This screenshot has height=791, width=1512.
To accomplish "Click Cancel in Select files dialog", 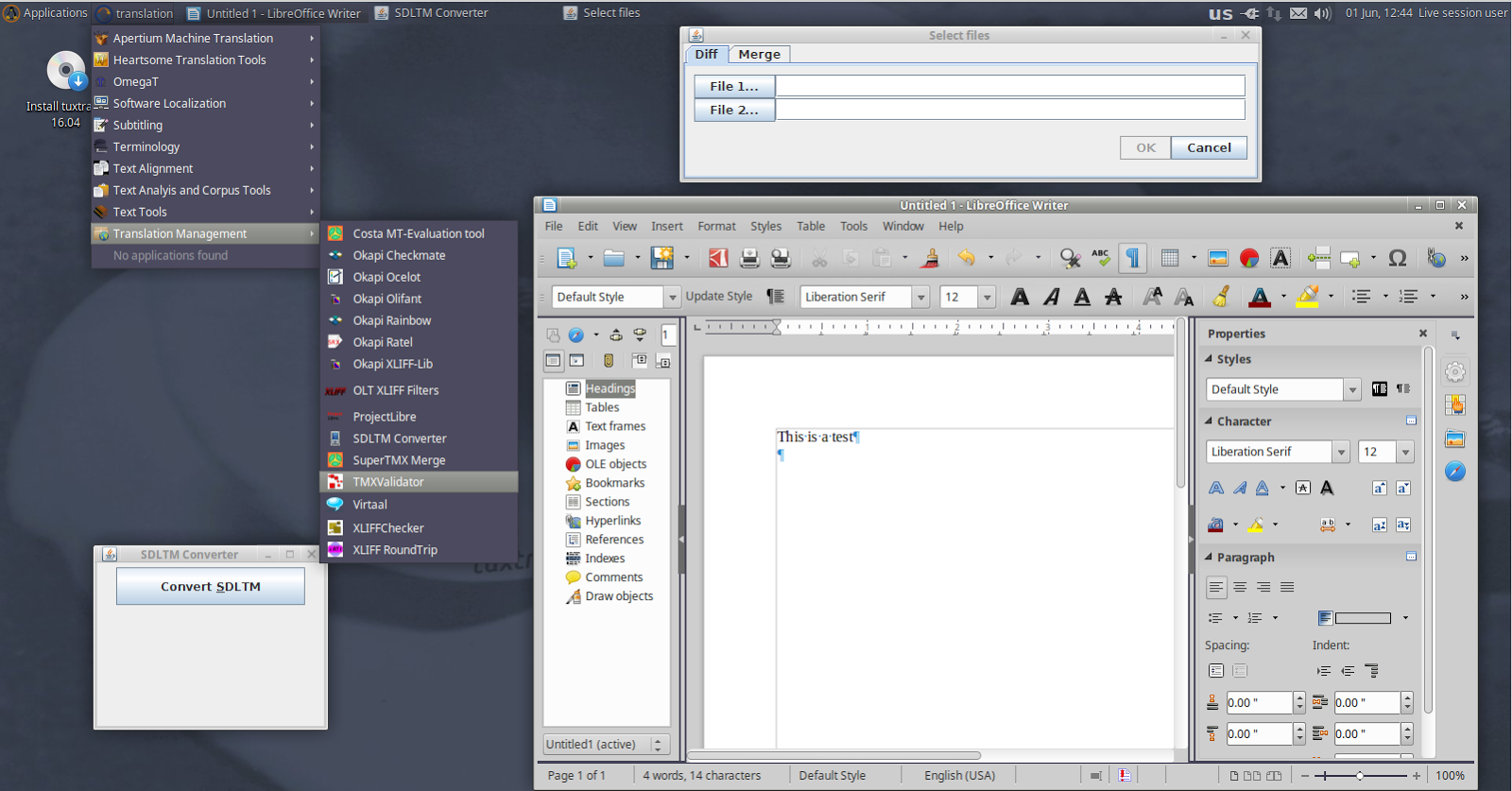I will click(1209, 147).
